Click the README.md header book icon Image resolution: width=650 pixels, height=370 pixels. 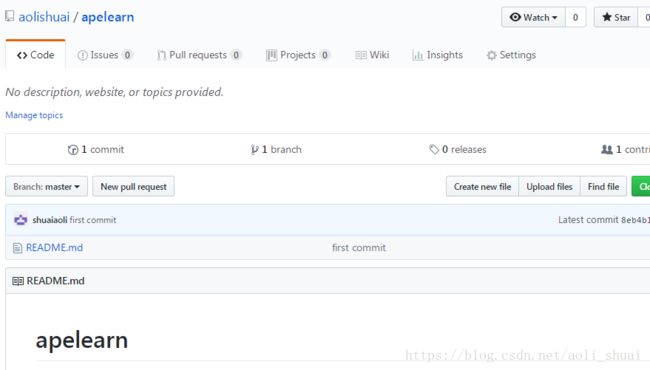18,281
